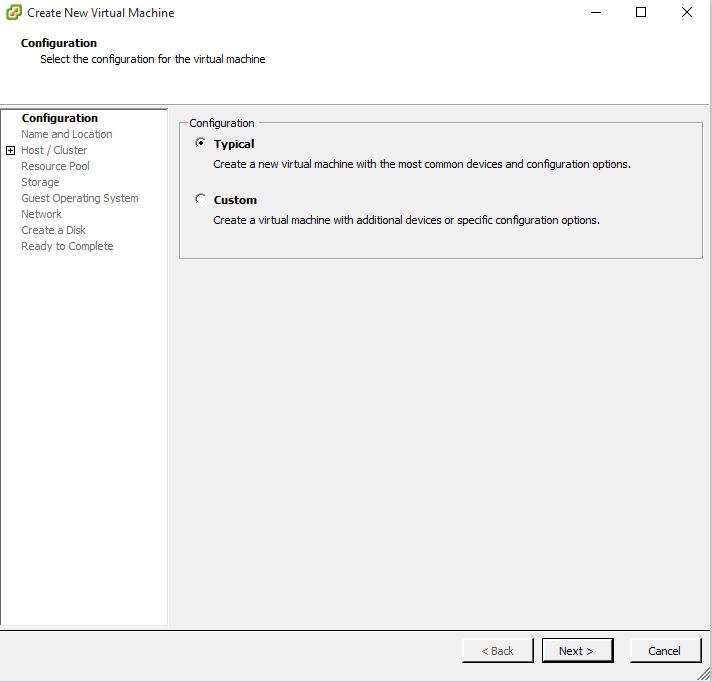Select the Typical configuration radio button
The image size is (712, 682).
[200, 143]
